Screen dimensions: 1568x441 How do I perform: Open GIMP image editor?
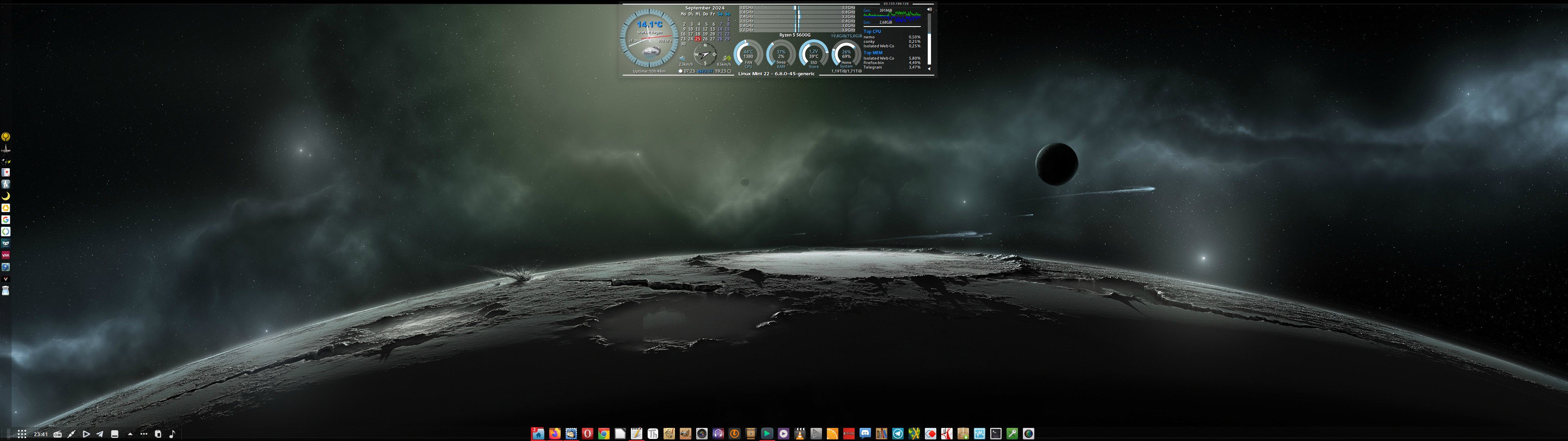(686, 434)
